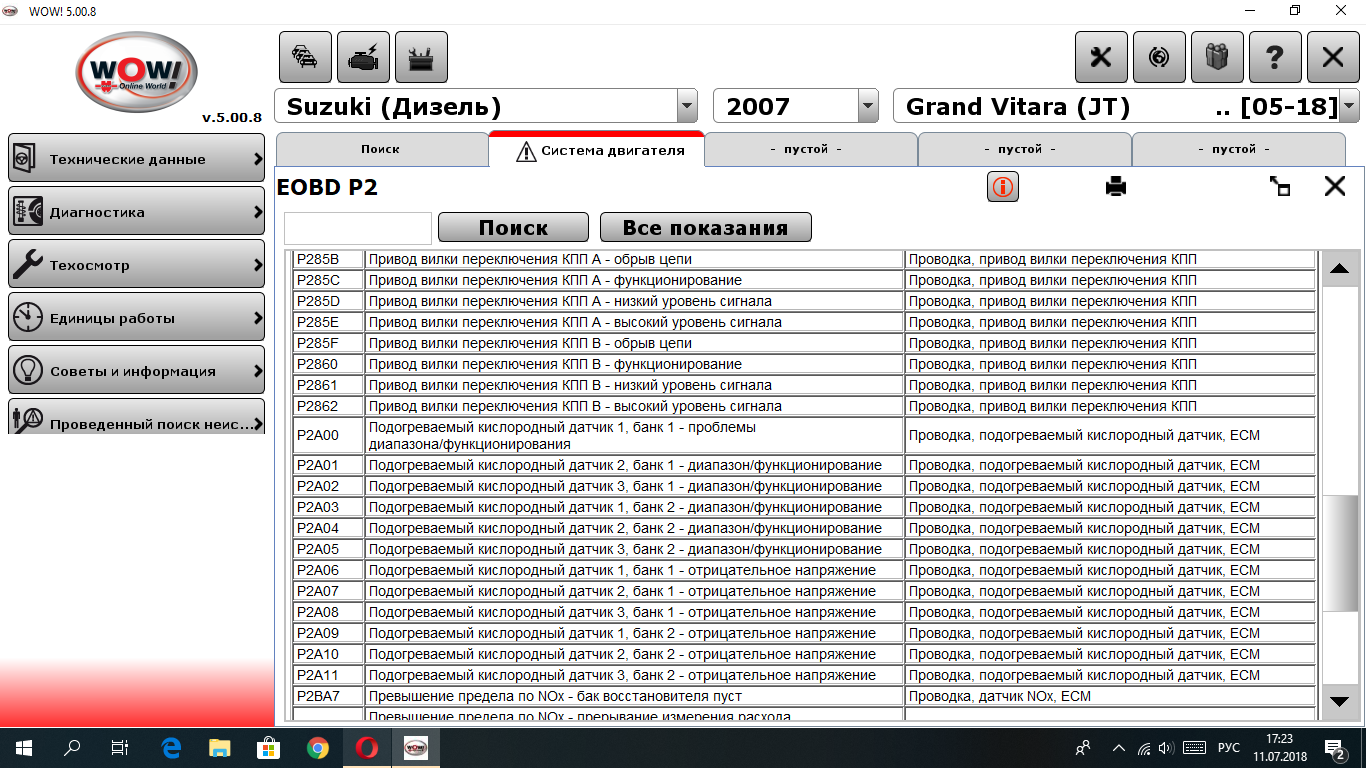Image resolution: width=1366 pixels, height=768 pixels.
Task: Click the scroll down arrow of code list
Action: click(x=1340, y=702)
